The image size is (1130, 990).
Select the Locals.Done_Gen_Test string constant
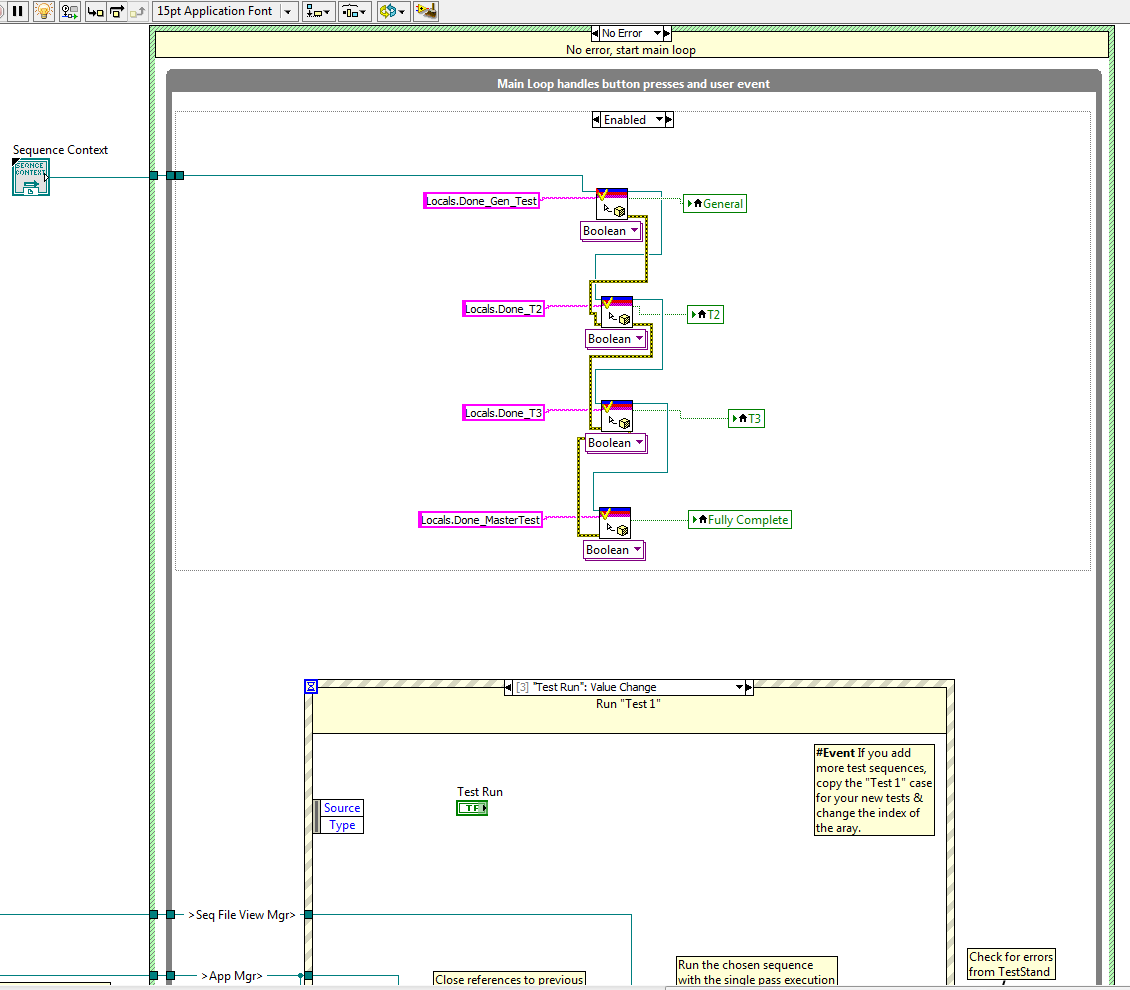click(x=481, y=201)
